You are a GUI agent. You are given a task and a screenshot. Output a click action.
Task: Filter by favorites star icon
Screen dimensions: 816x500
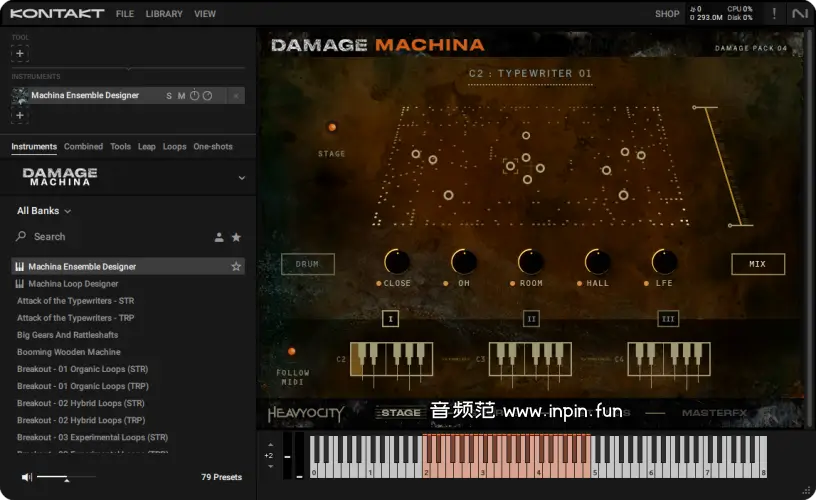point(236,237)
